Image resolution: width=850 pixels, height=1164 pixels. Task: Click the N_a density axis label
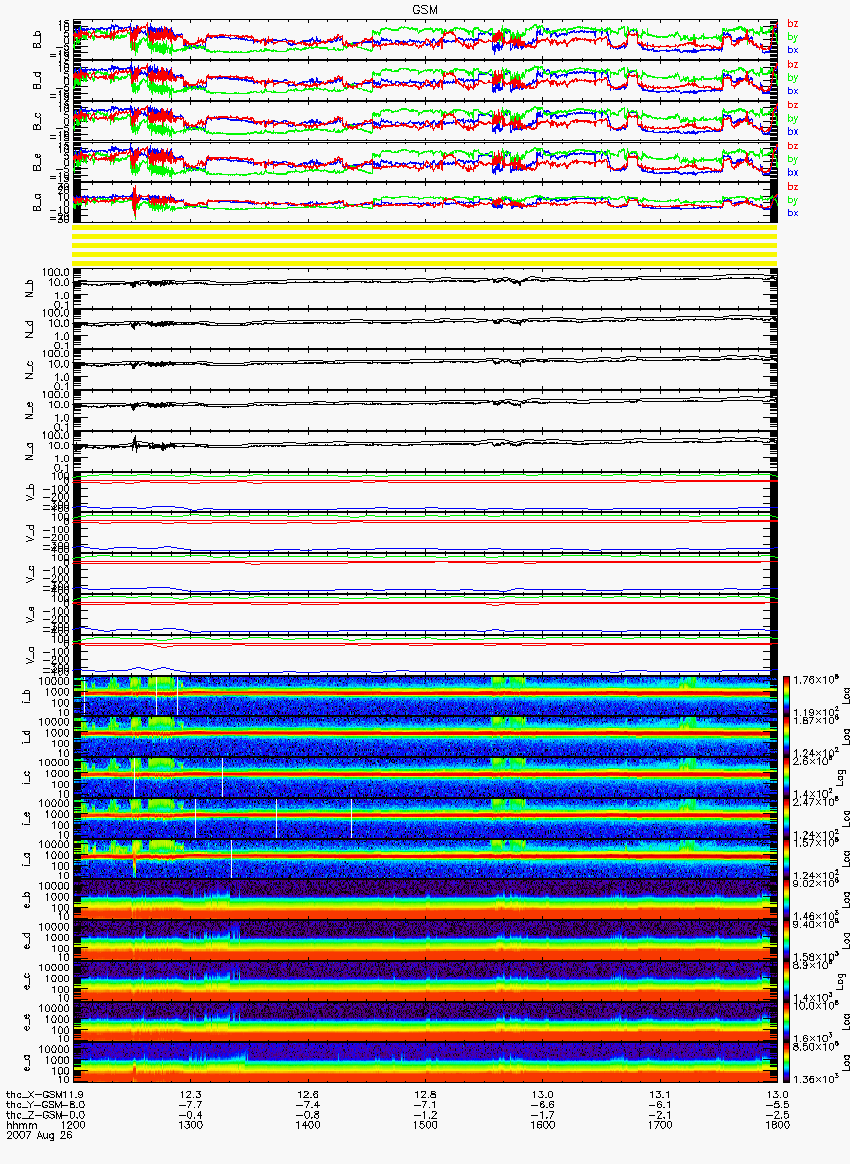(x=30, y=449)
